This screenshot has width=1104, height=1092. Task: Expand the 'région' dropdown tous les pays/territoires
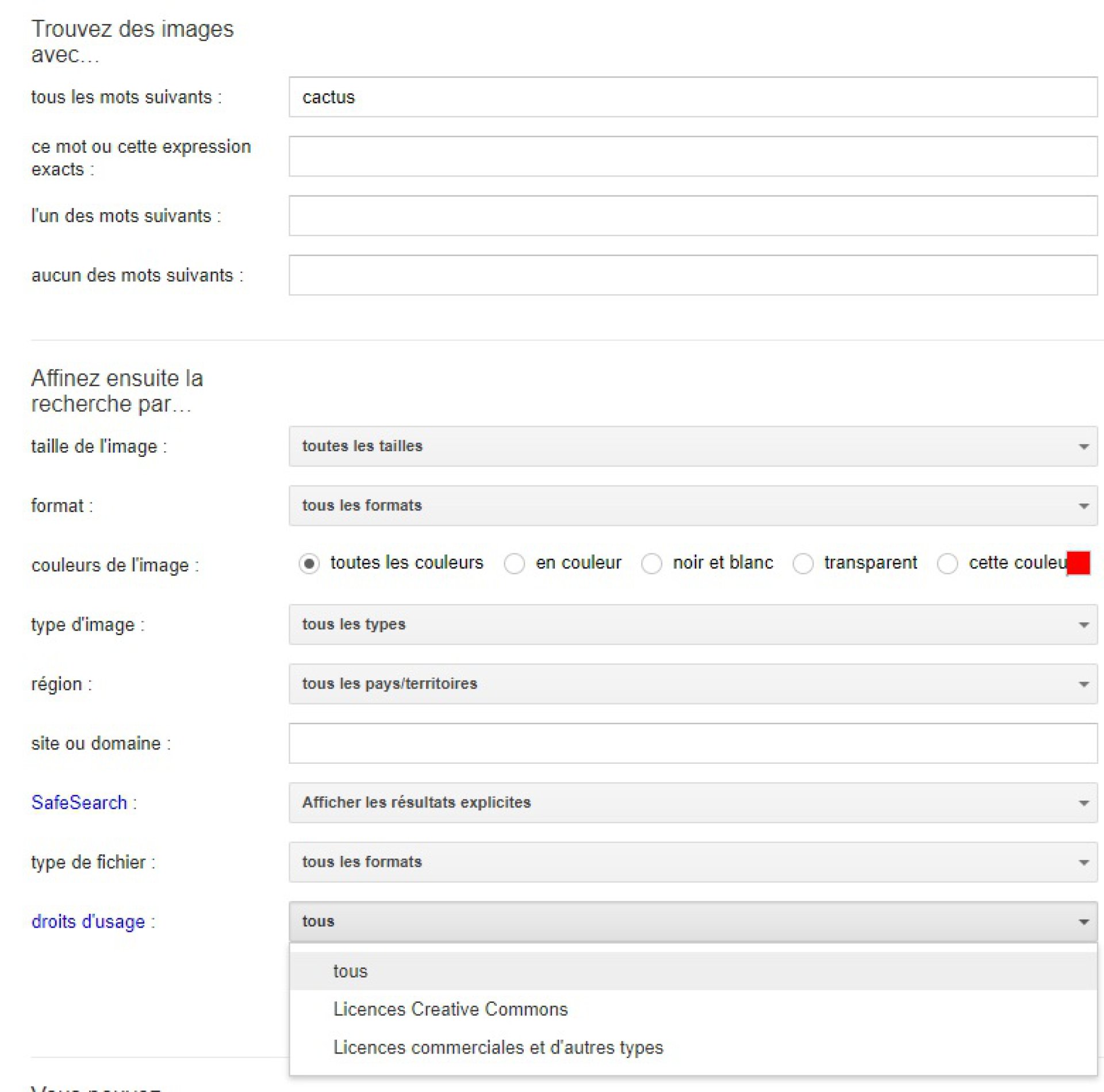pos(693,684)
